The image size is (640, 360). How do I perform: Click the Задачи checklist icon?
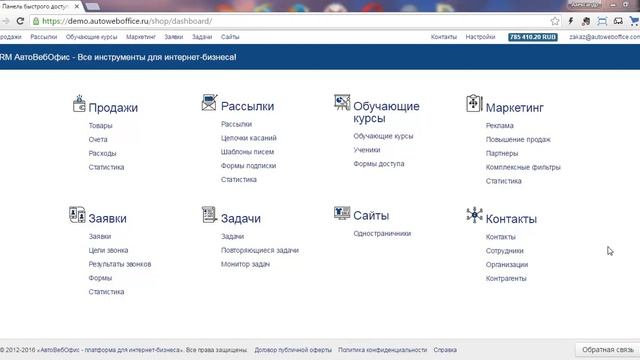[209, 215]
